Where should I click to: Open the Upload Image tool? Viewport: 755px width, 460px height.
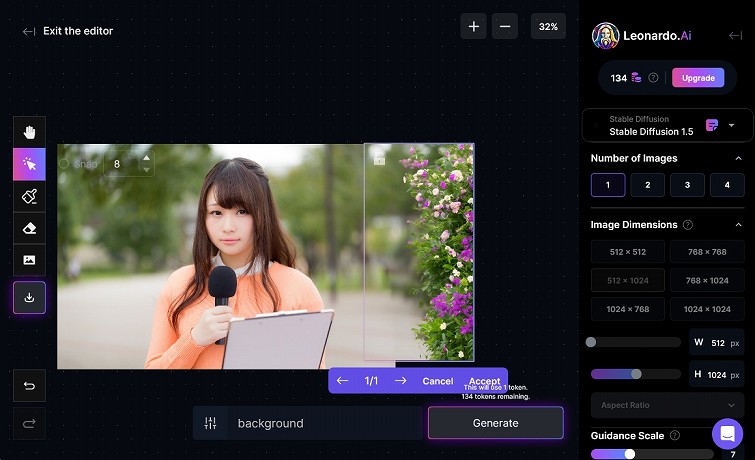29,260
